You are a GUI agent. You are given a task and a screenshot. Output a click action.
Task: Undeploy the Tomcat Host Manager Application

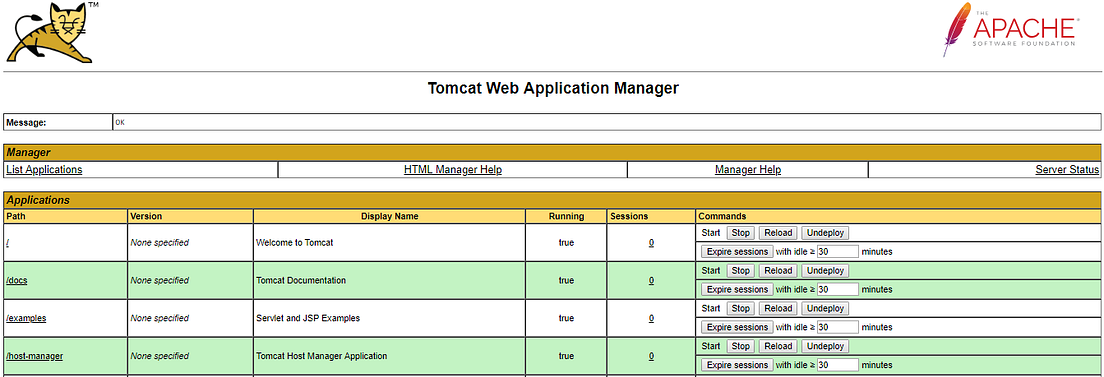tap(825, 347)
